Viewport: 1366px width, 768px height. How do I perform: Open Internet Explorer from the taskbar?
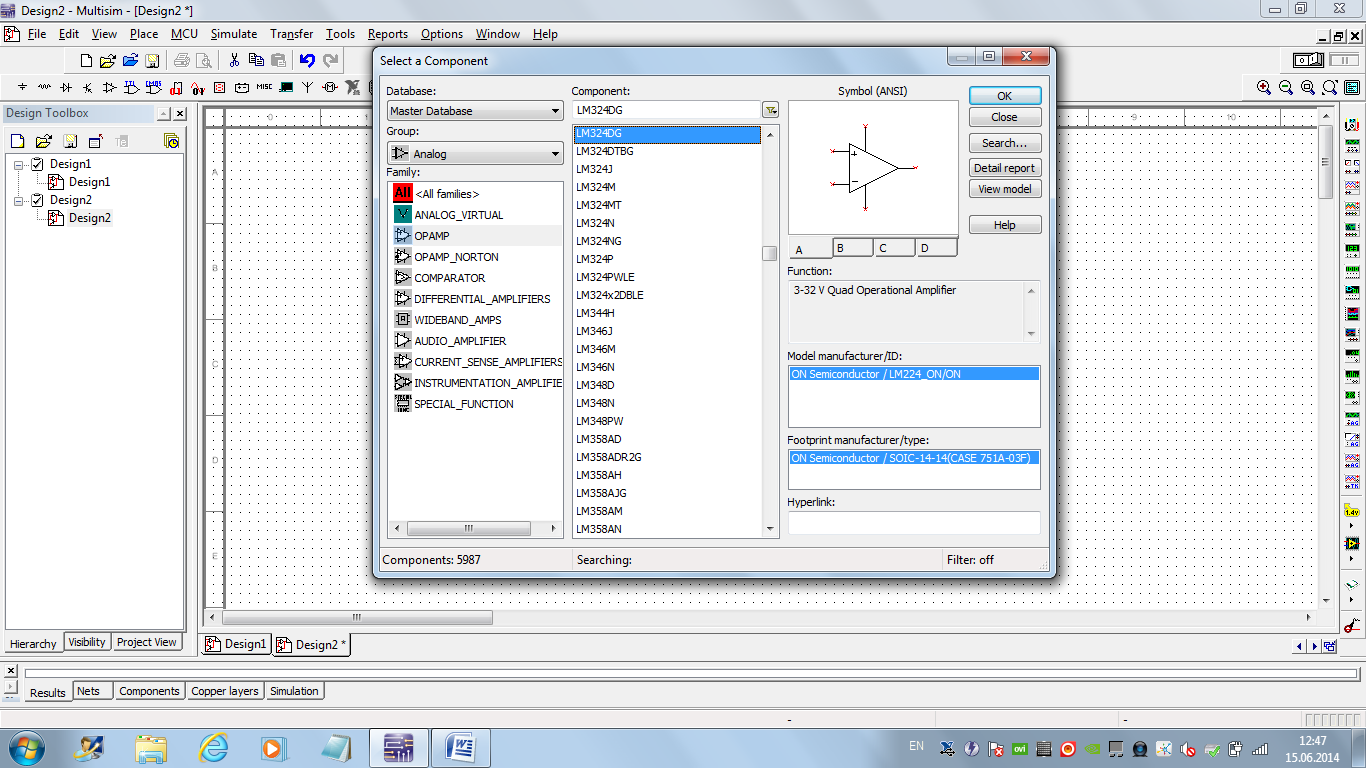[x=213, y=747]
